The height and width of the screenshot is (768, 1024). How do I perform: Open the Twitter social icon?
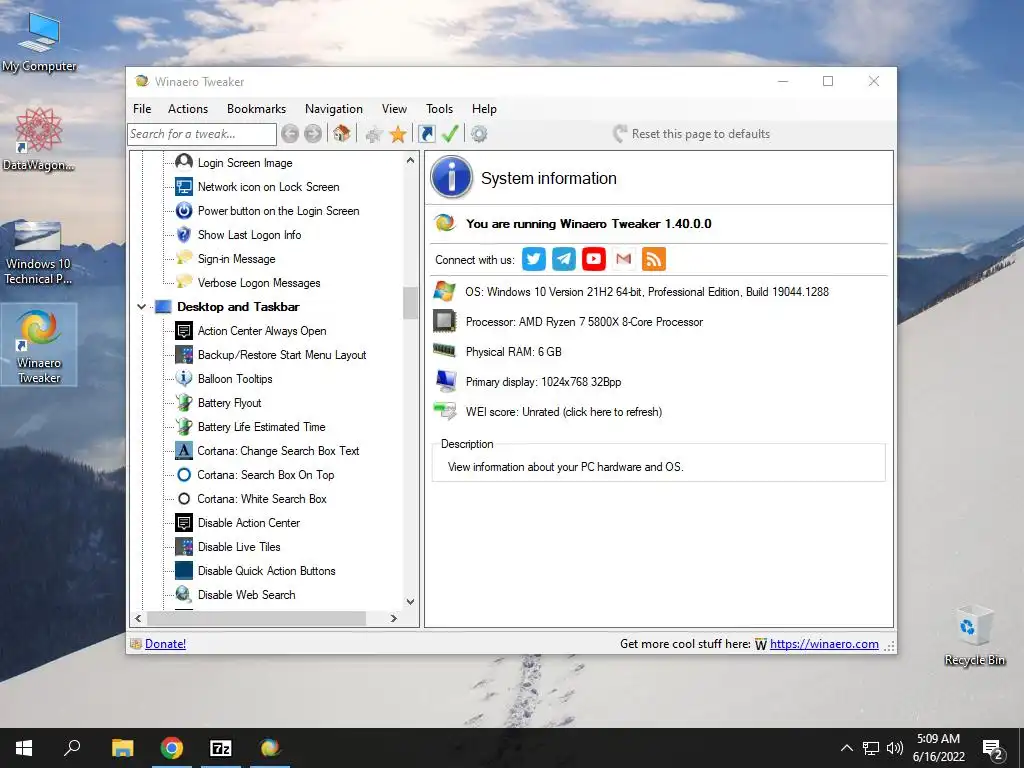click(534, 259)
